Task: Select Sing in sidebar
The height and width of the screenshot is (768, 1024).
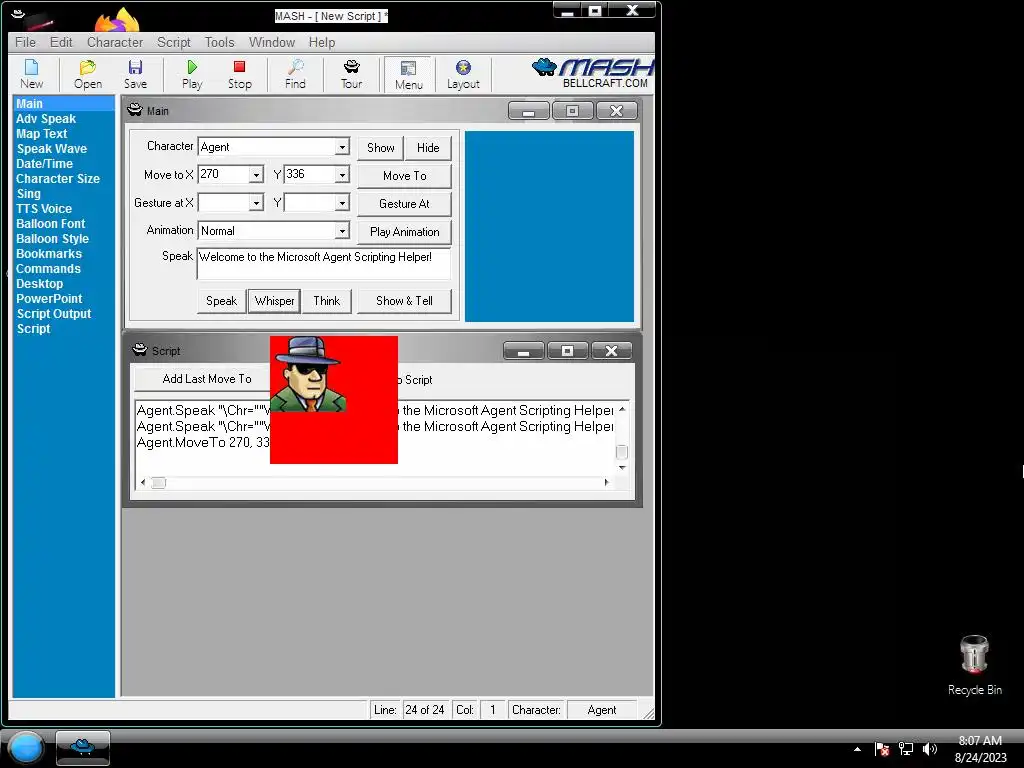Action: [28, 194]
